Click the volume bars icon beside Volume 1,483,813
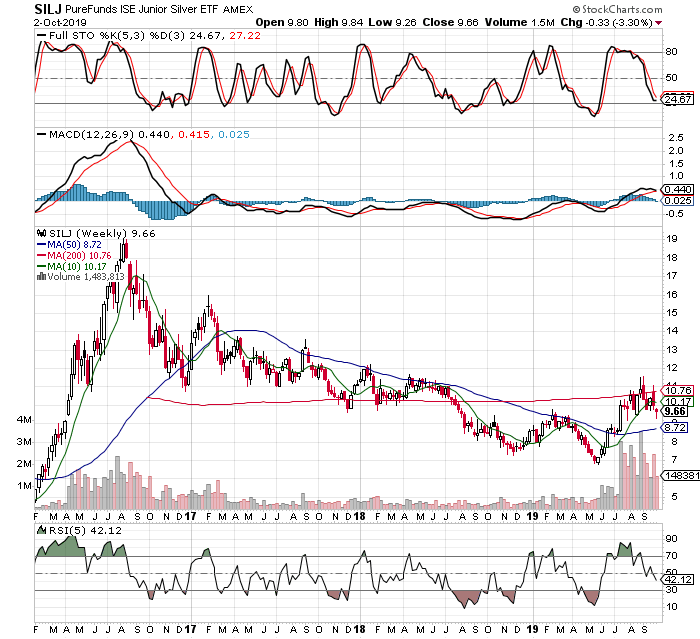This screenshot has height=639, width=700. point(42,276)
